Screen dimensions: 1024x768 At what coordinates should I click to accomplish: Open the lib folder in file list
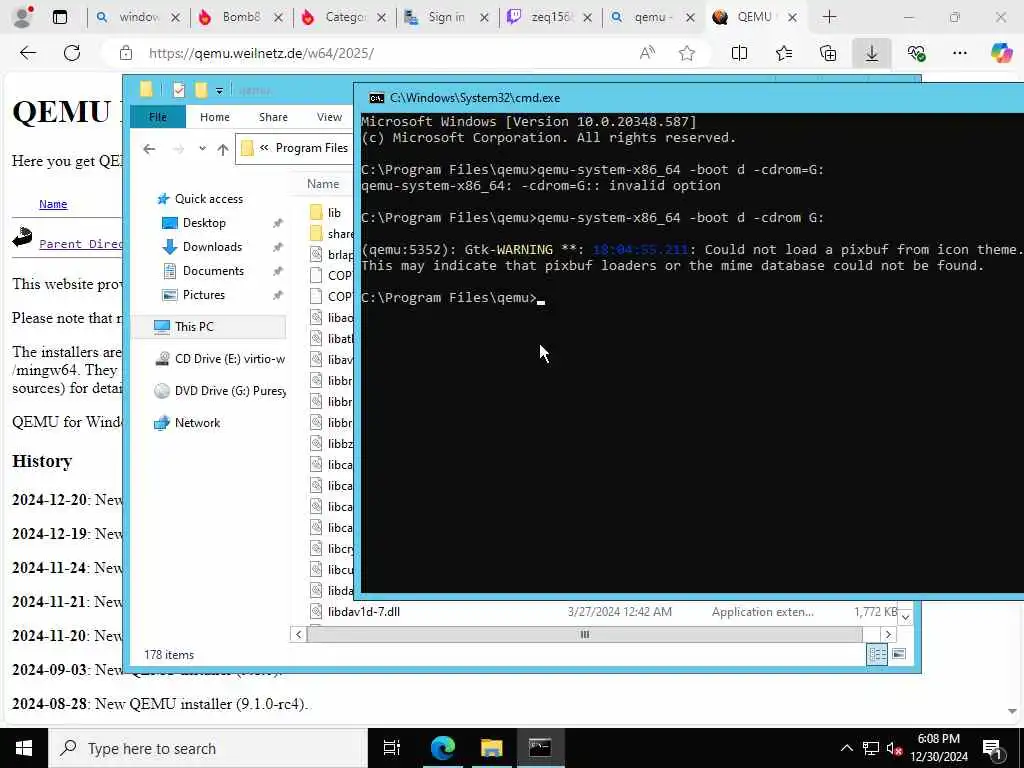click(x=334, y=212)
